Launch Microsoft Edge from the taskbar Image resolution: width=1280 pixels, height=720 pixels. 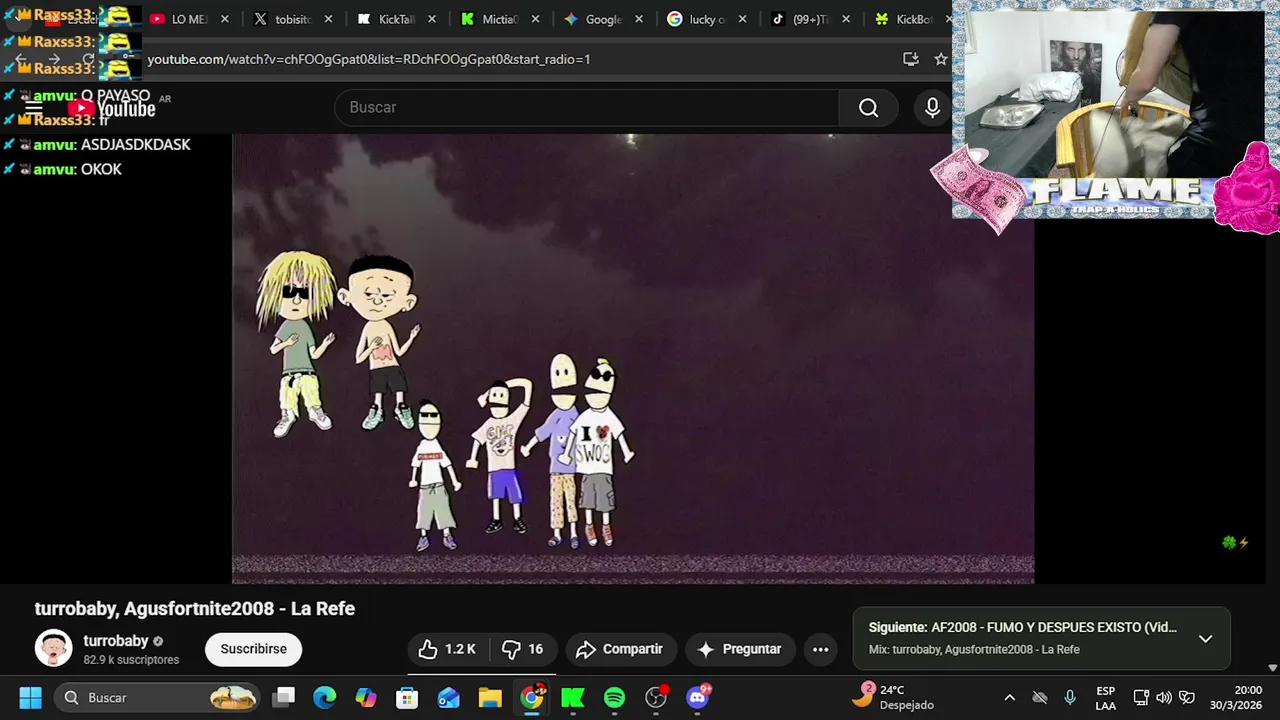(325, 697)
